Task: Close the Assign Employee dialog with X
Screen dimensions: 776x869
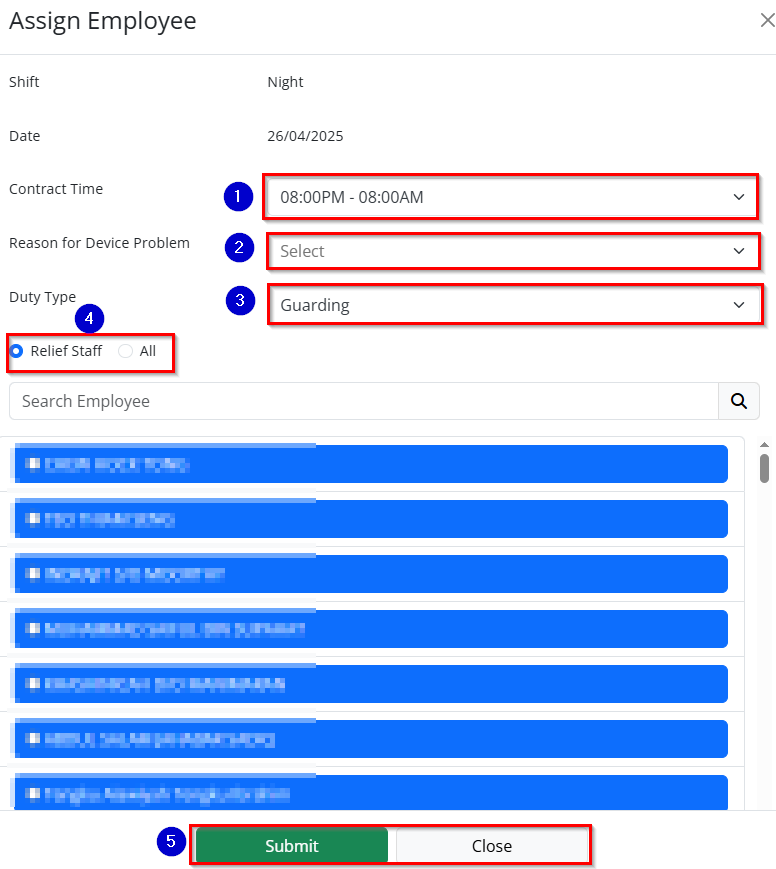Action: (766, 21)
